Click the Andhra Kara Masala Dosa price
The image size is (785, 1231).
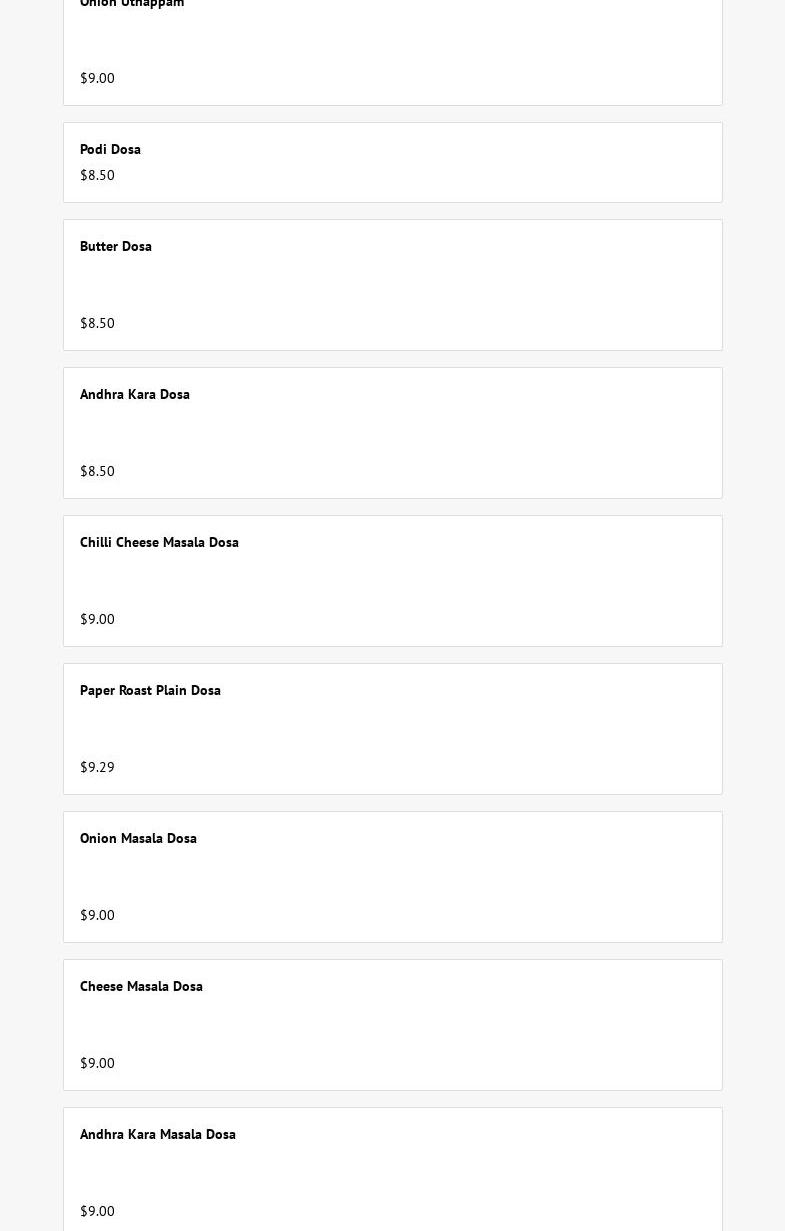(97, 1211)
